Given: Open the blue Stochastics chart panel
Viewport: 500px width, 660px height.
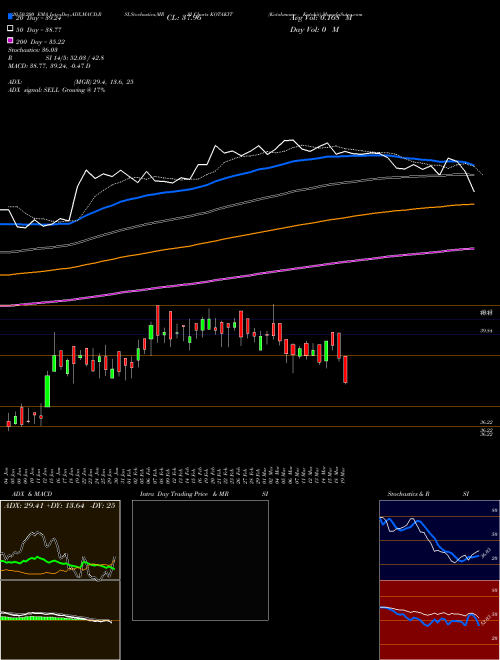Looking at the screenshot, I should pos(439,540).
